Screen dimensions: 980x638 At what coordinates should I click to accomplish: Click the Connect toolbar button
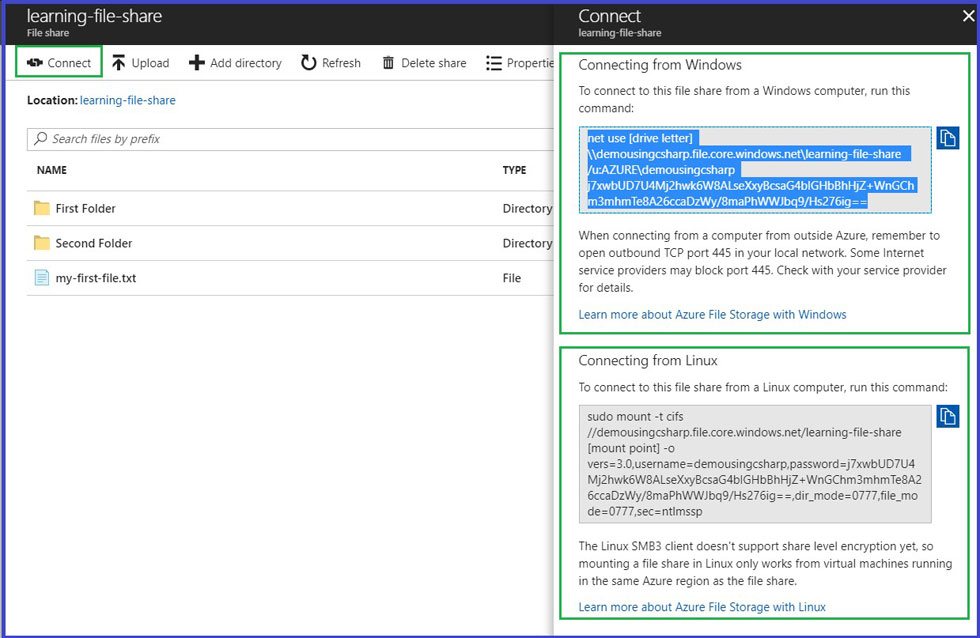59,63
